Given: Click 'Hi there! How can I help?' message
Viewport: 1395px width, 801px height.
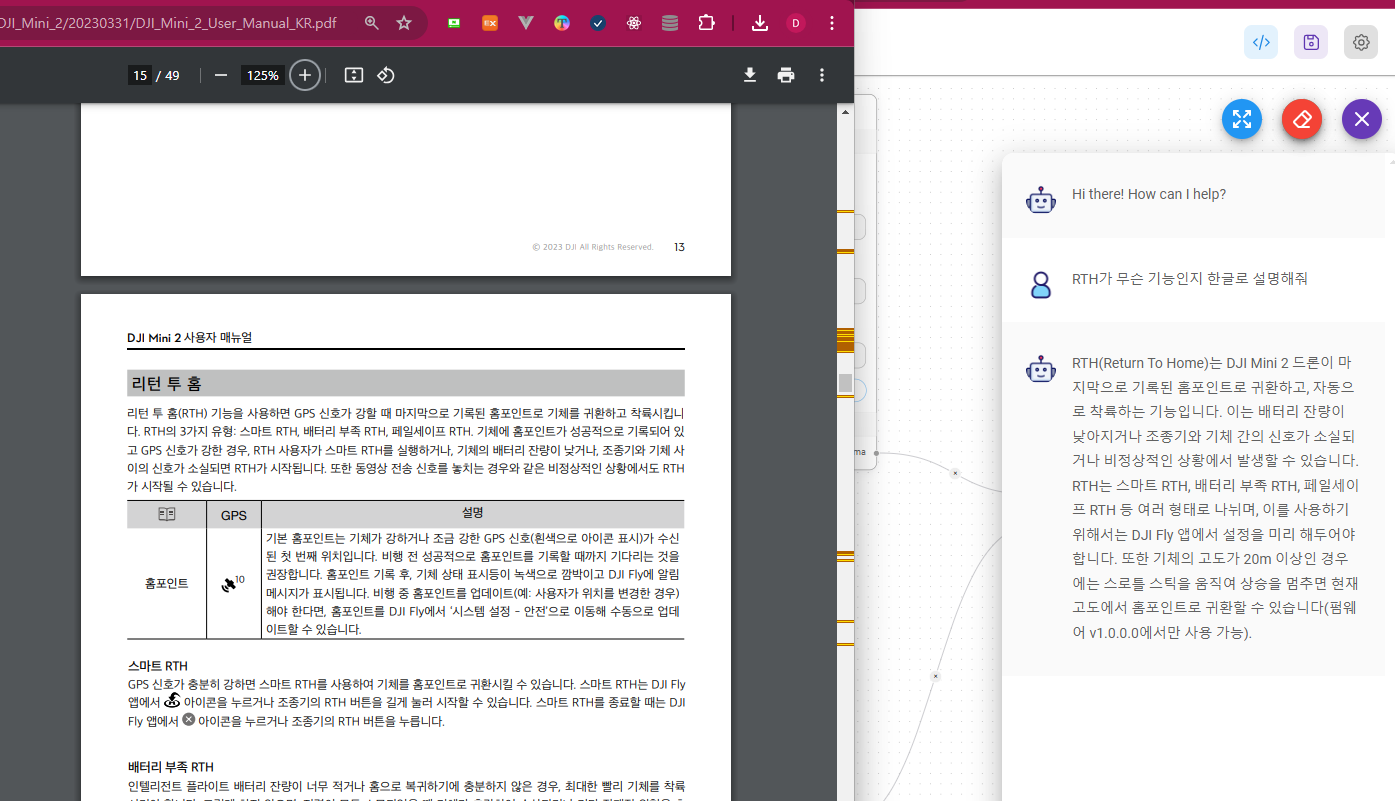Looking at the screenshot, I should coord(1149,194).
